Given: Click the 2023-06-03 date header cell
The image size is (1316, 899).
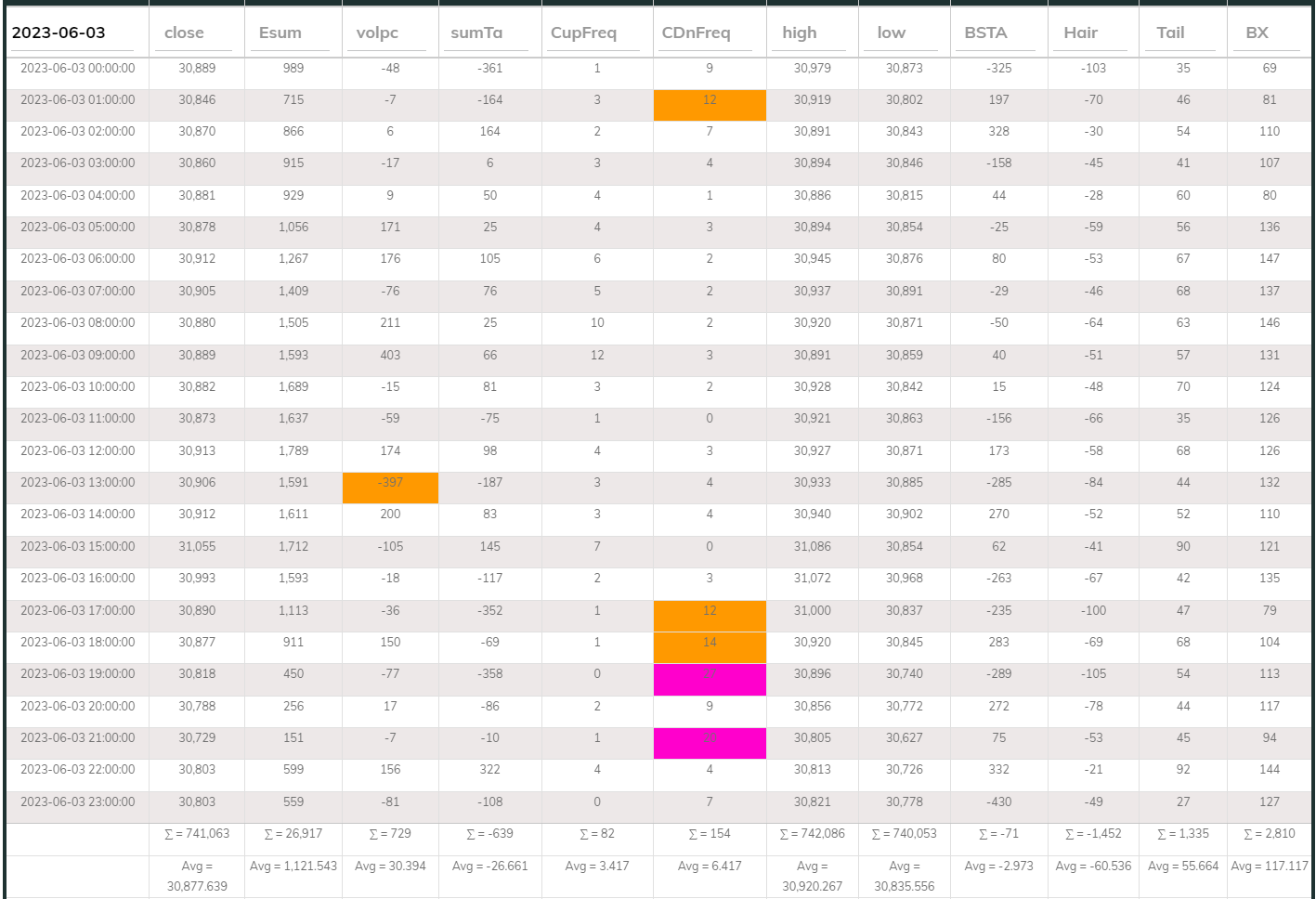Looking at the screenshot, I should pyautogui.click(x=58, y=33).
